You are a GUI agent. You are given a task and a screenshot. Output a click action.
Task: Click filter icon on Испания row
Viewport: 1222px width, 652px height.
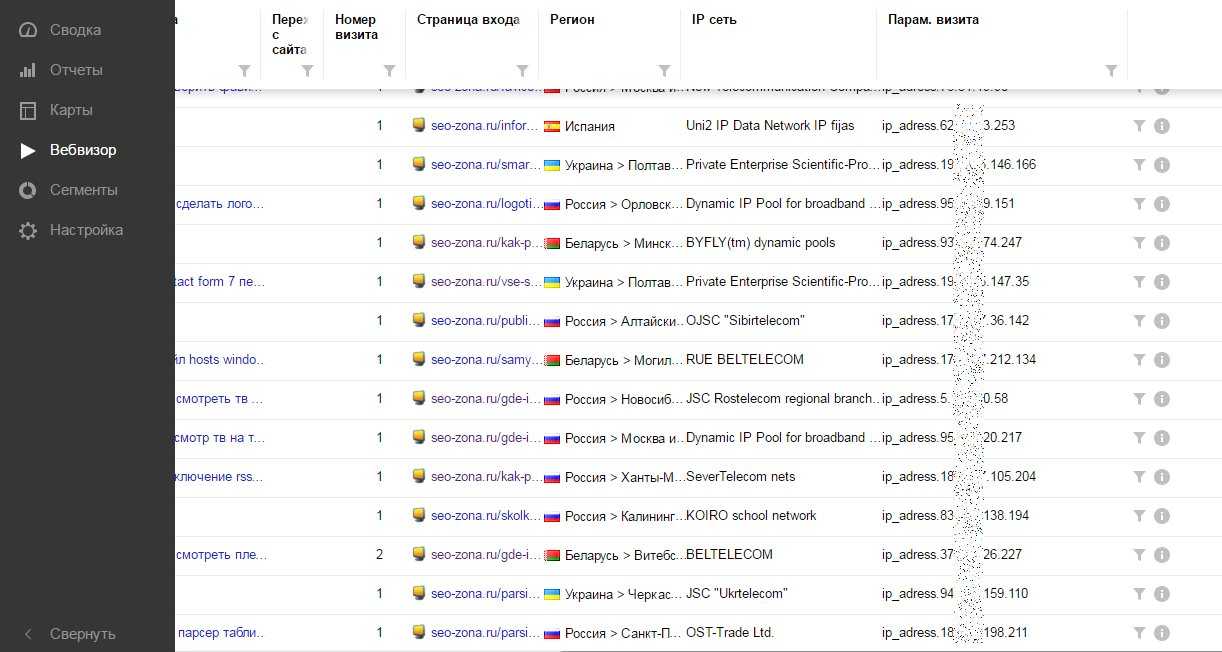click(1139, 126)
